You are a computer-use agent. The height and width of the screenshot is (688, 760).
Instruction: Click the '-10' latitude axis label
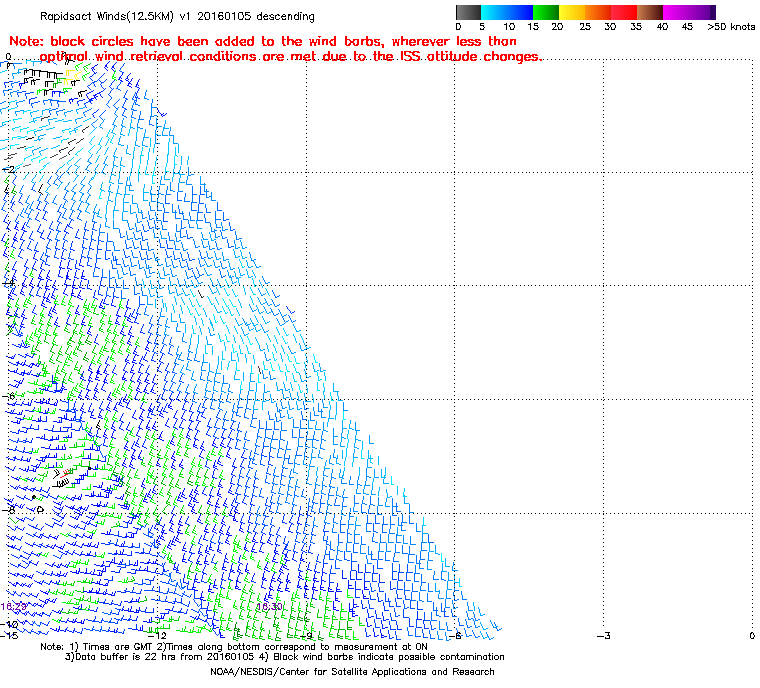click(10, 624)
